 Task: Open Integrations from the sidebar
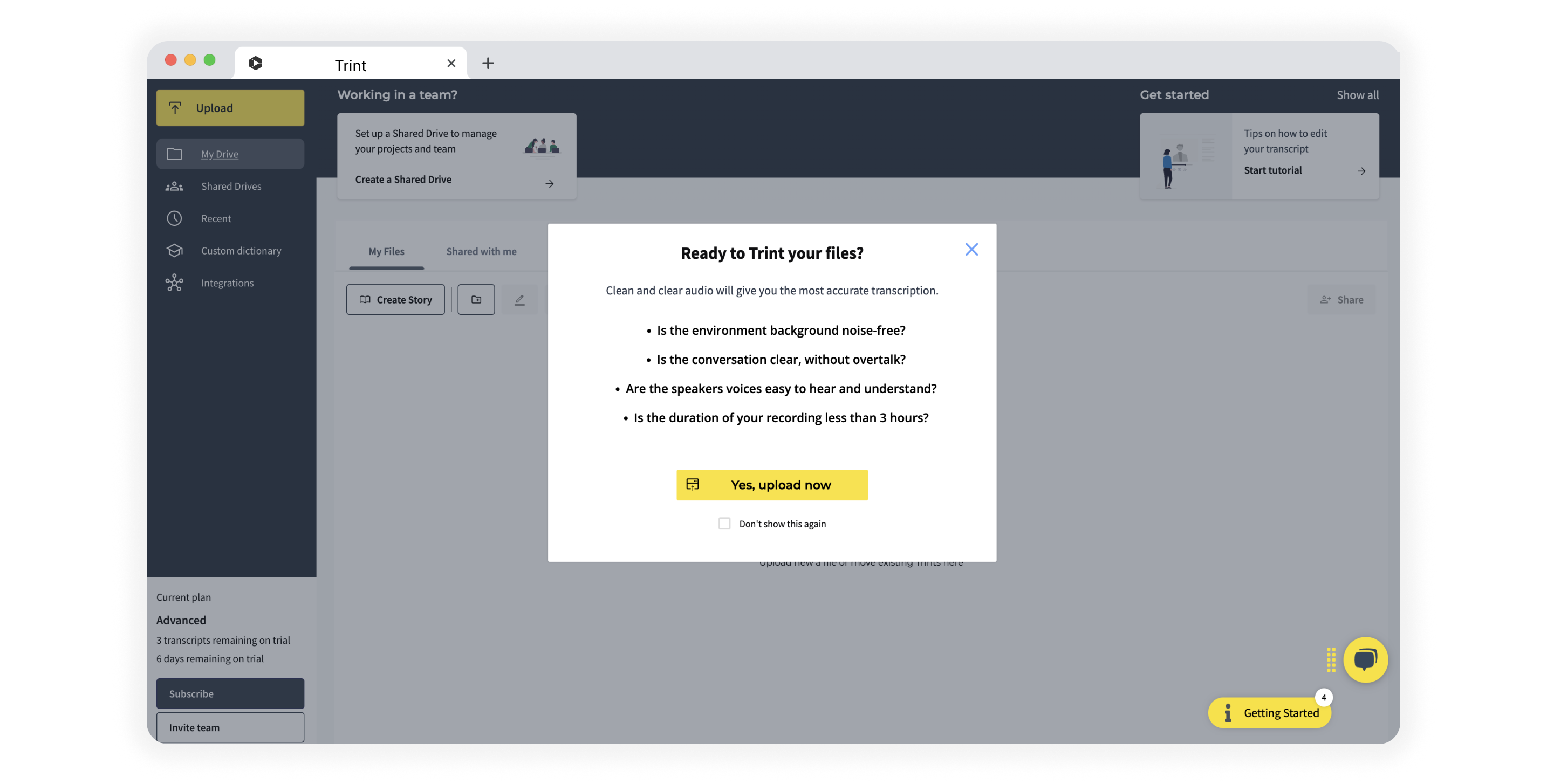(x=227, y=283)
